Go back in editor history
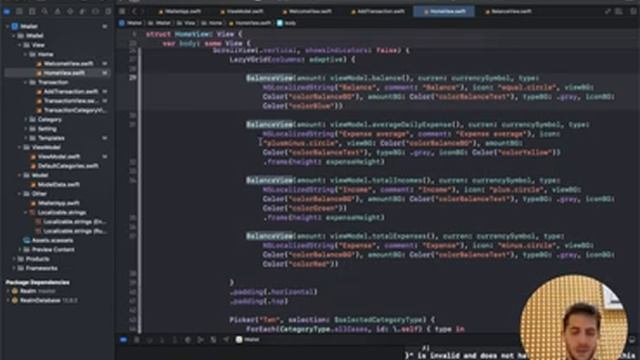 coord(134,11)
